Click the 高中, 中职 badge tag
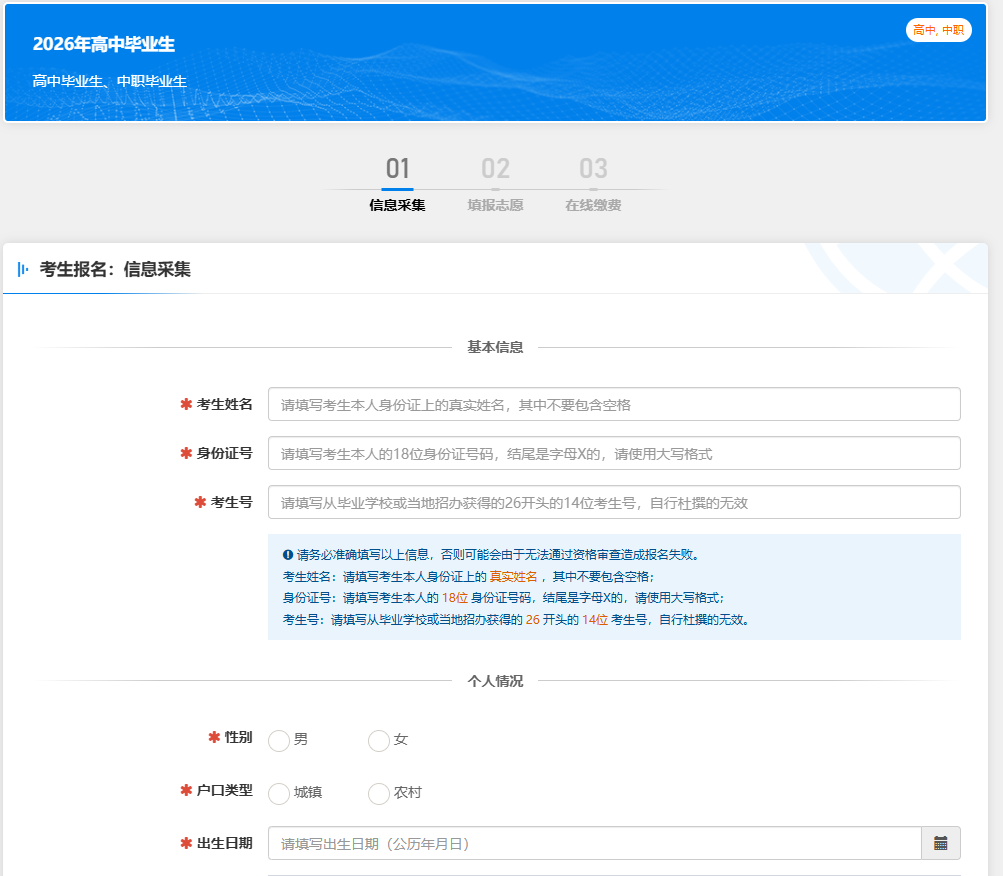Screen dimensions: 1003x876 pyautogui.click(x=938, y=30)
